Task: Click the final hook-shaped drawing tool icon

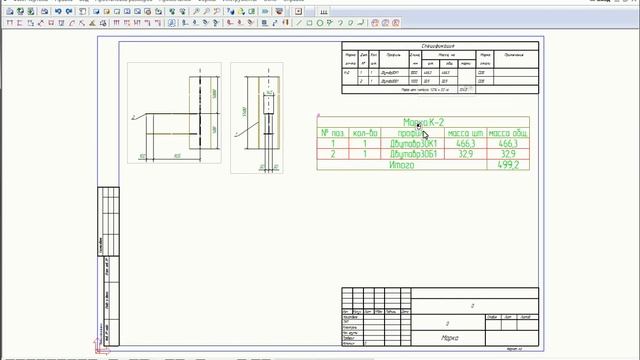Action: (360, 23)
